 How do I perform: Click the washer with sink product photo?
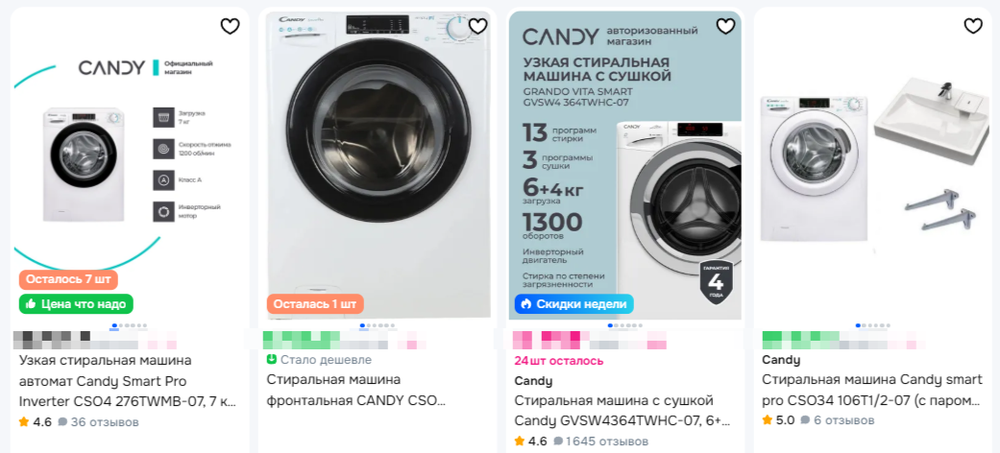coord(872,165)
